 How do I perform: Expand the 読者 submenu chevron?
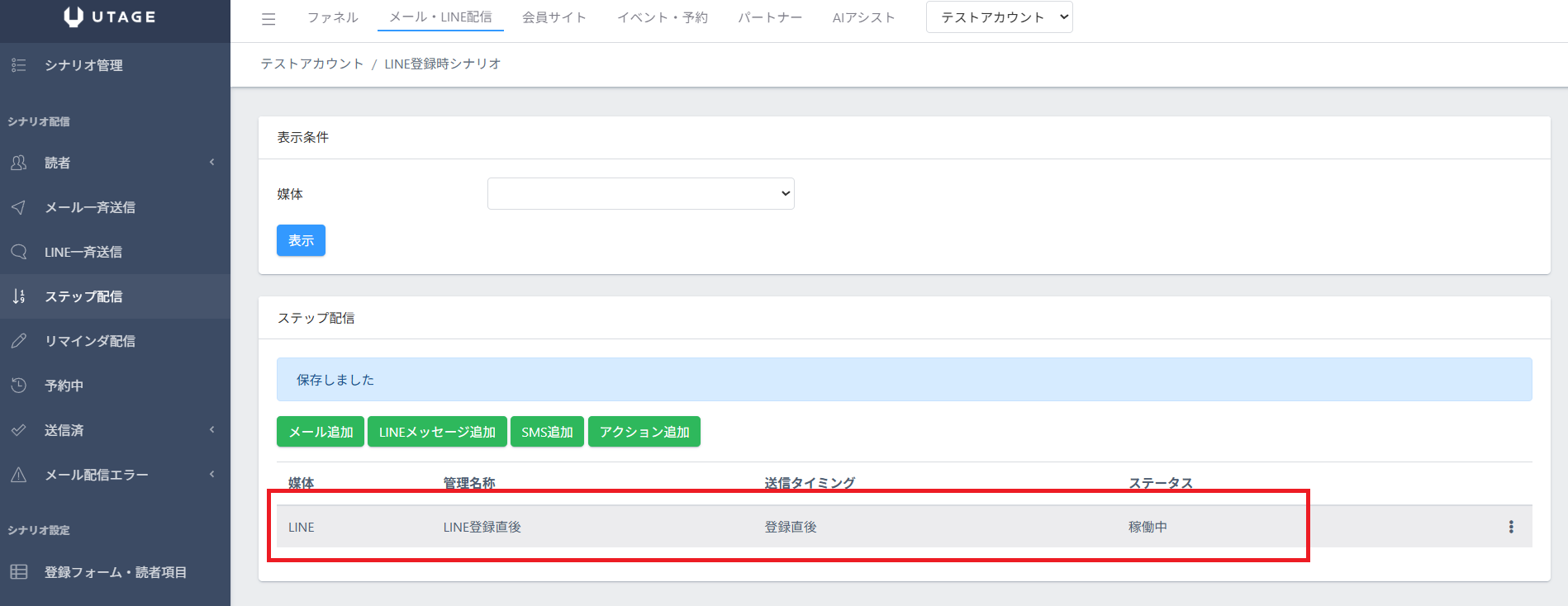212,163
